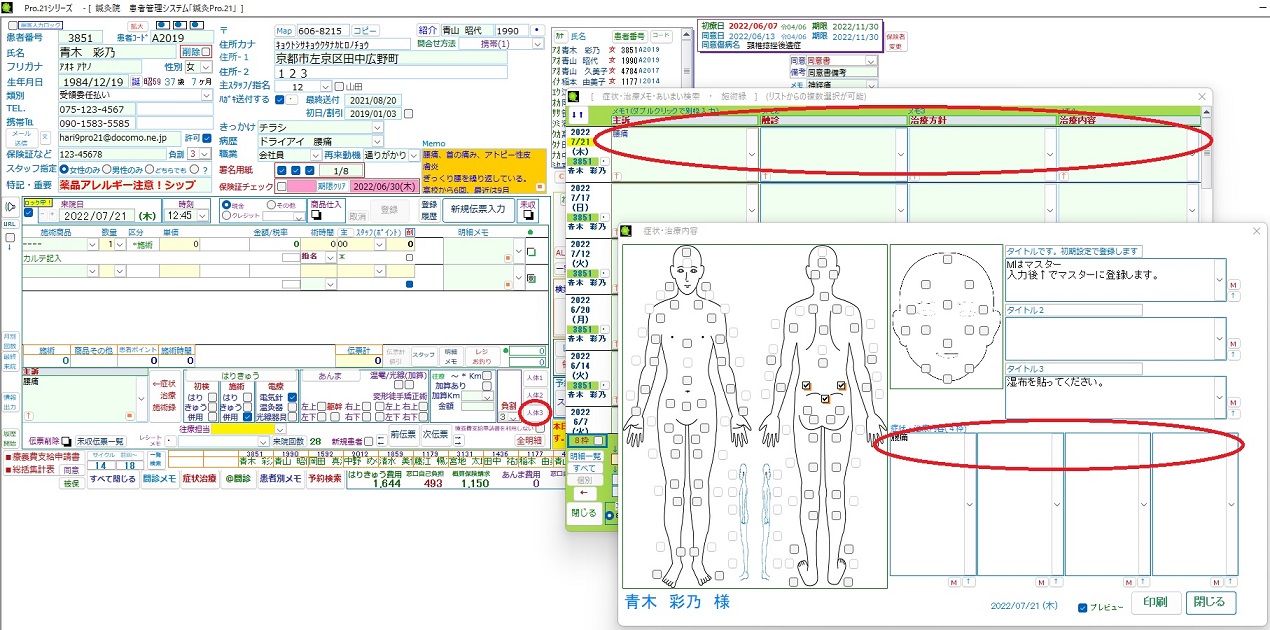The image size is (1270, 630).
Task: Click the yellow ロック中! indicator
Action: [36, 202]
